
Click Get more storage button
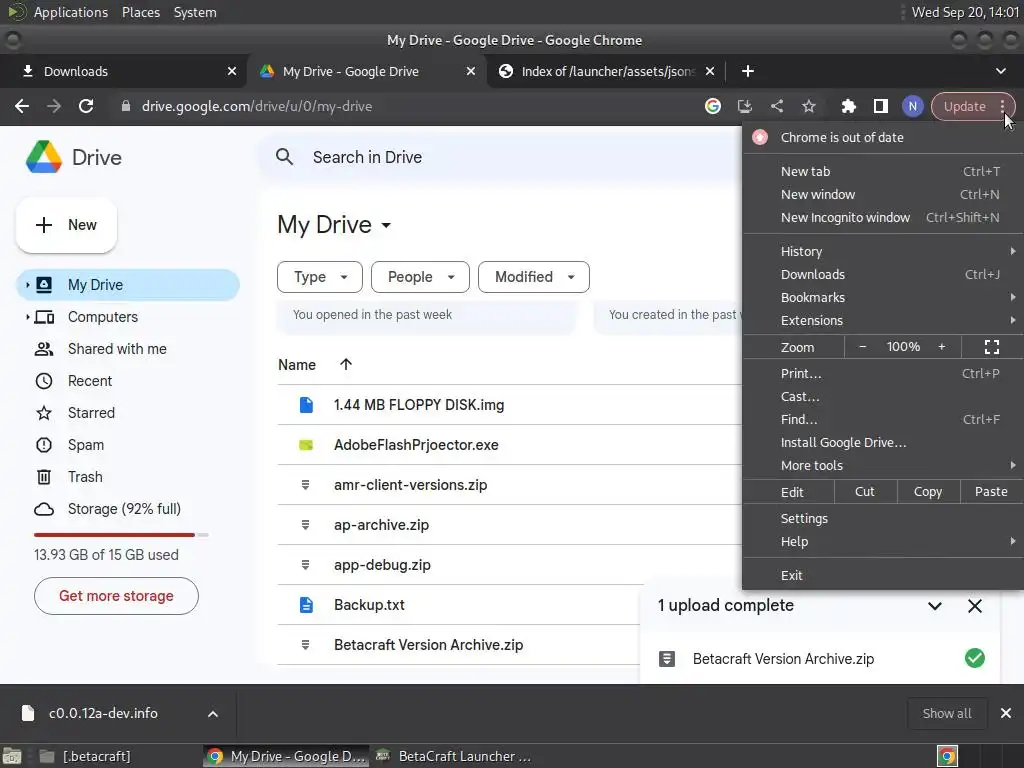pos(116,596)
